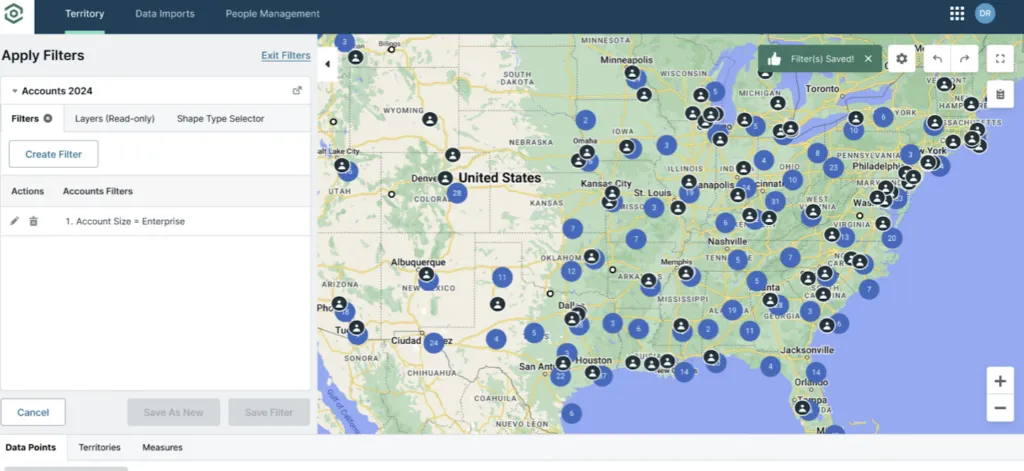Open the Measures bottom tab
This screenshot has width=1024, height=471.
pyautogui.click(x=163, y=447)
